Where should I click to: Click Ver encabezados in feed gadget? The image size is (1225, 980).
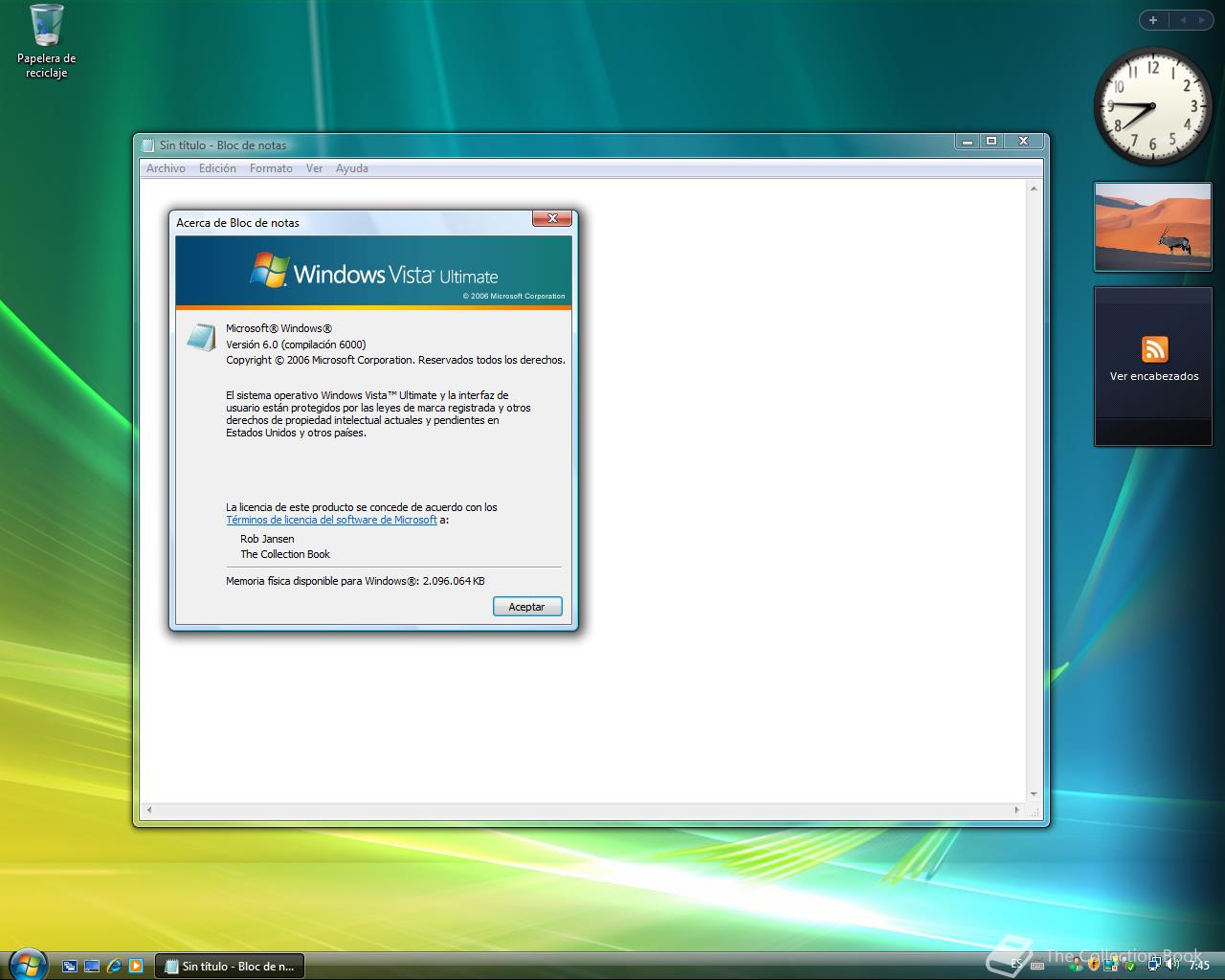pyautogui.click(x=1154, y=376)
